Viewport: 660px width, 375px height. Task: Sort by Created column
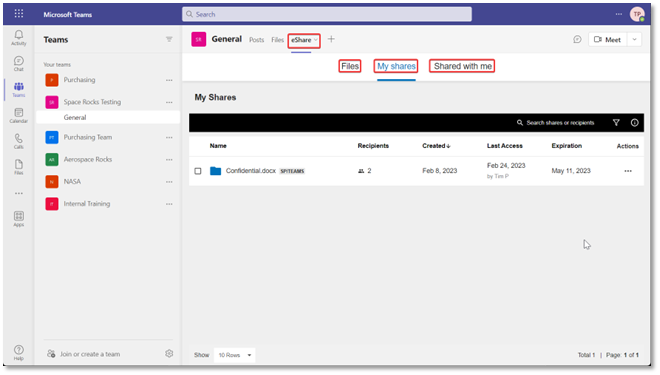click(x=436, y=146)
